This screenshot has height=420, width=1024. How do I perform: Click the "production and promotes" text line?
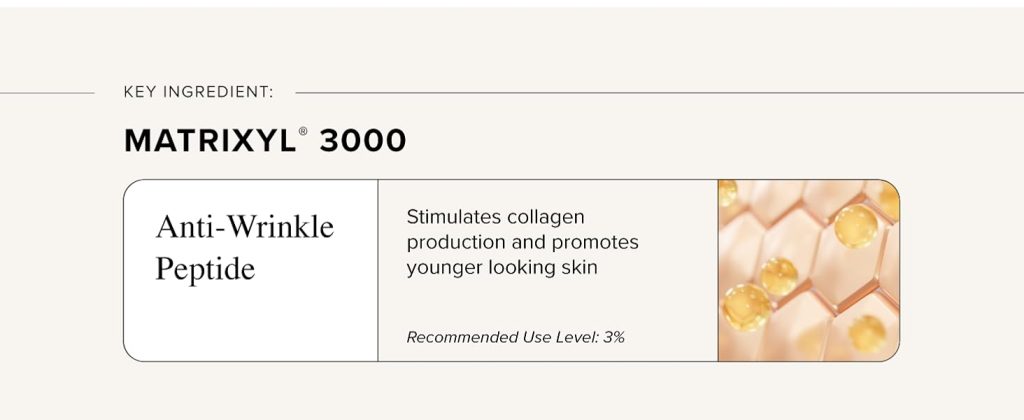522,242
